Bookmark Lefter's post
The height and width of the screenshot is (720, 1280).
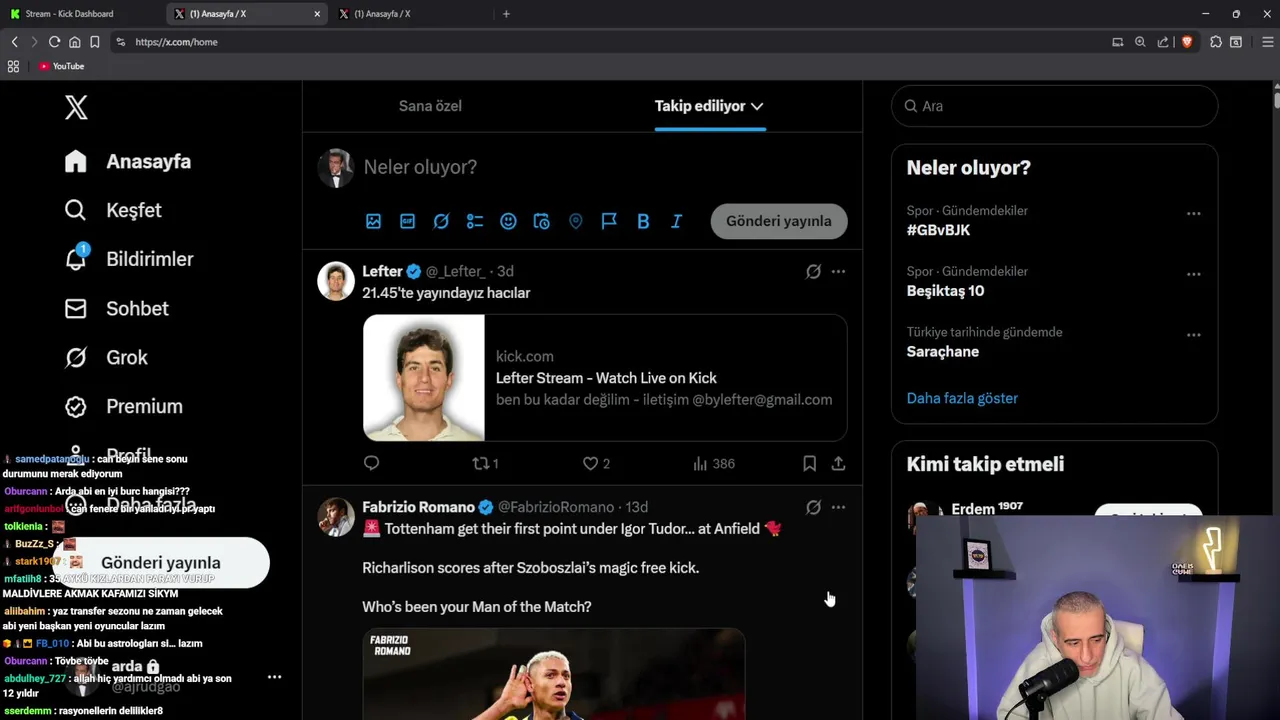coord(809,463)
